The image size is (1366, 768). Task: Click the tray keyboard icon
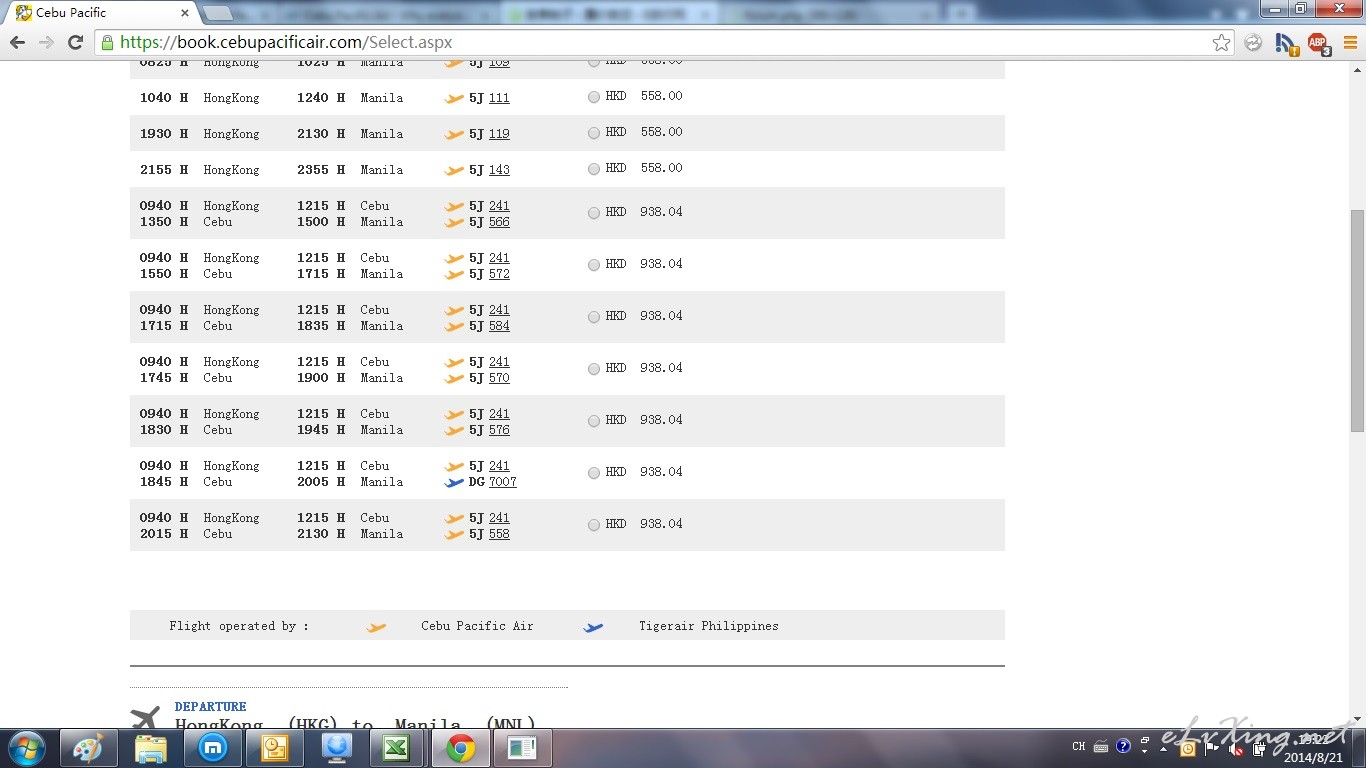click(x=1100, y=746)
